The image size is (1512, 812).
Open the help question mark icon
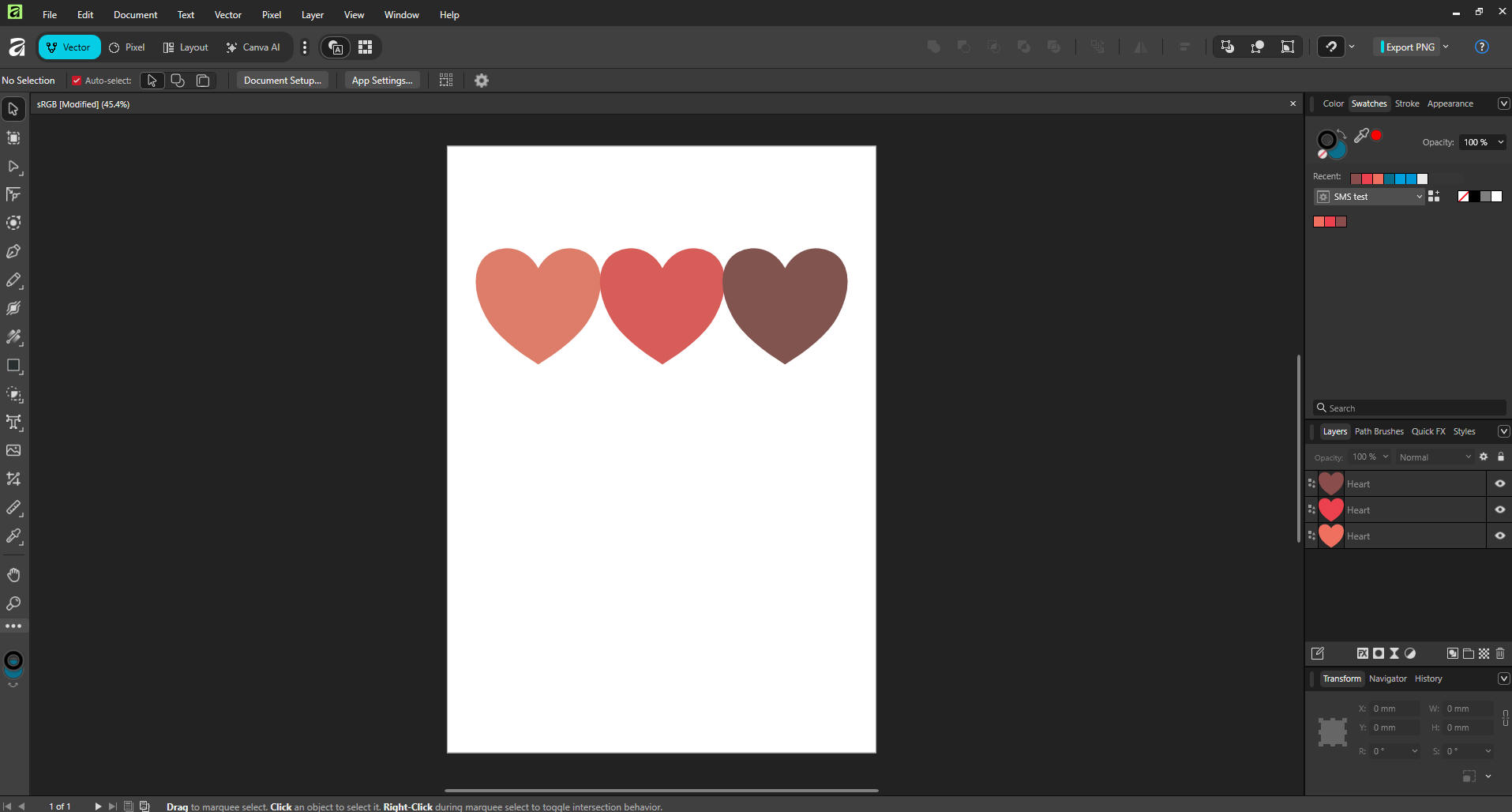(1481, 47)
